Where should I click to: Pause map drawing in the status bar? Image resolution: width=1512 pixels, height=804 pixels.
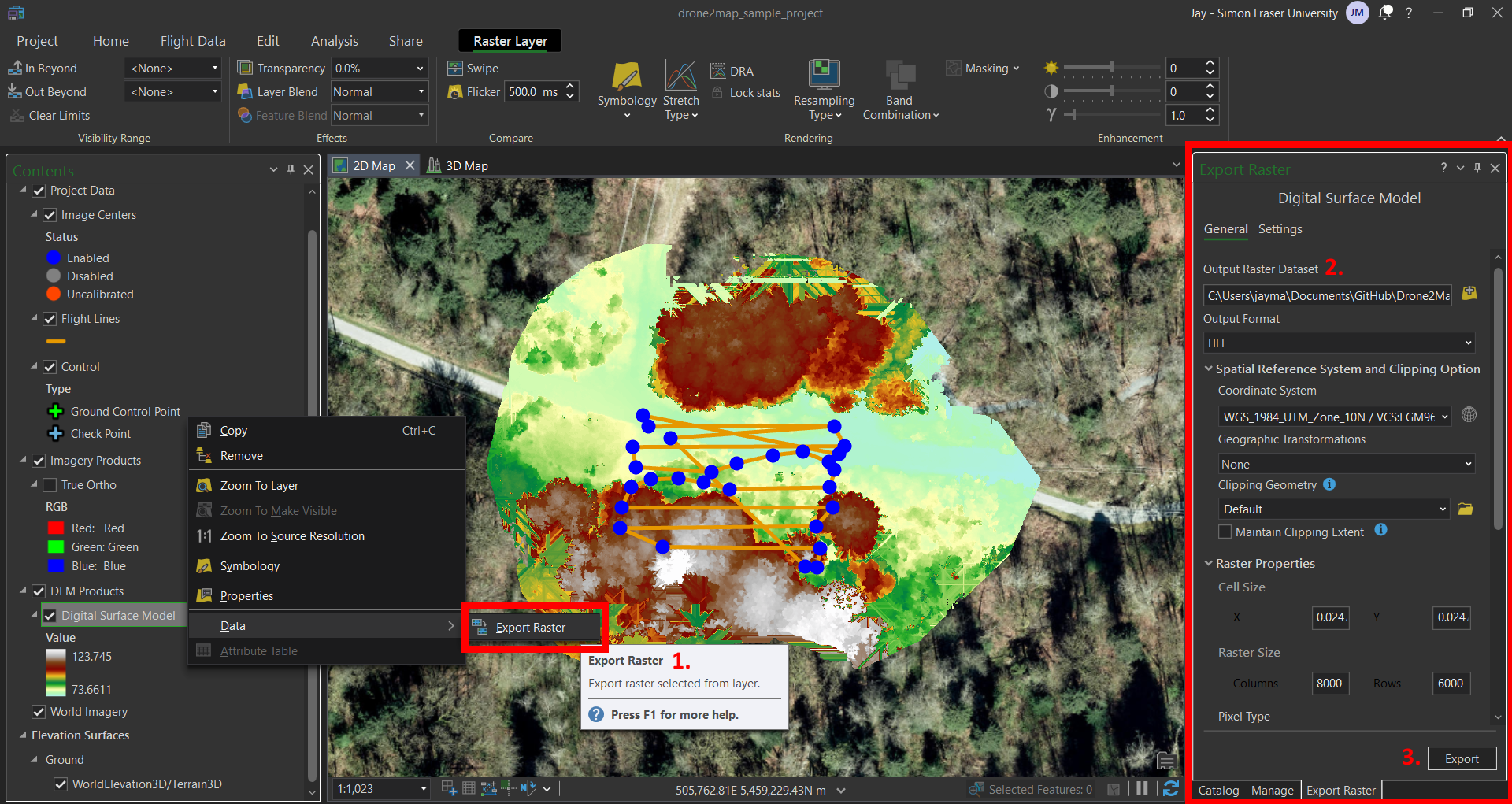(1142, 788)
